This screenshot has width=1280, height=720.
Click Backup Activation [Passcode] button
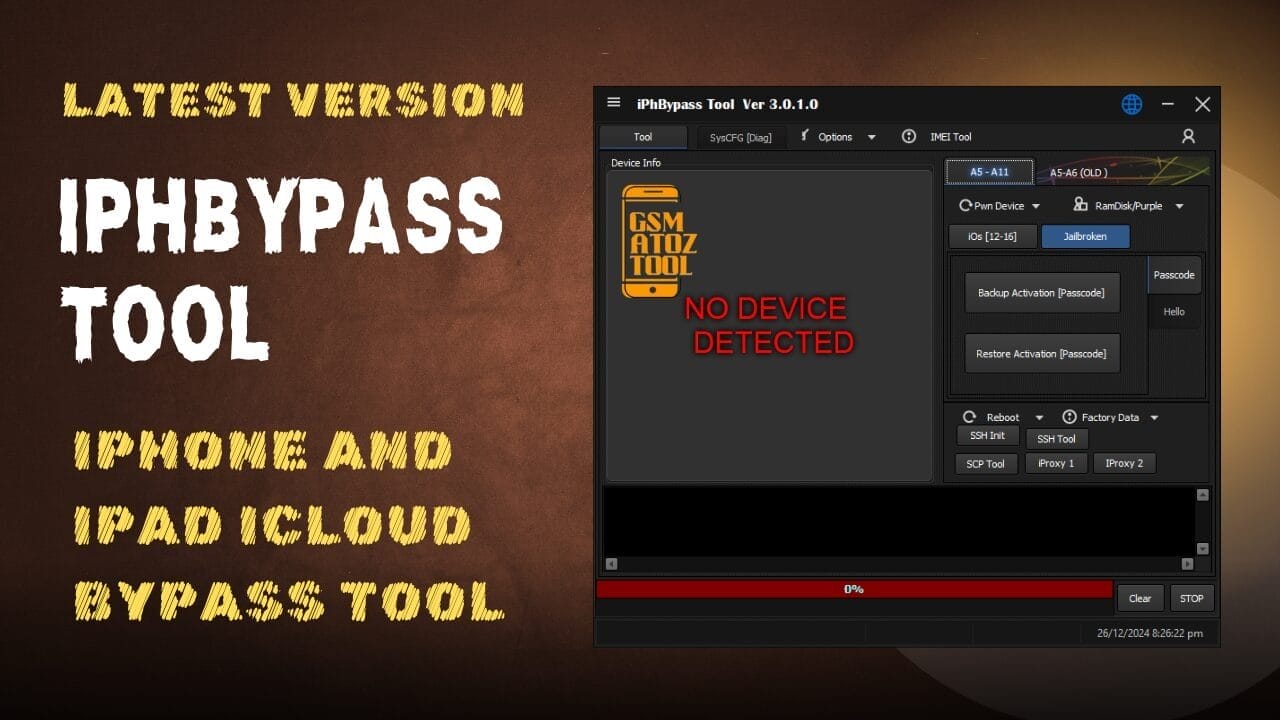[x=1042, y=292]
